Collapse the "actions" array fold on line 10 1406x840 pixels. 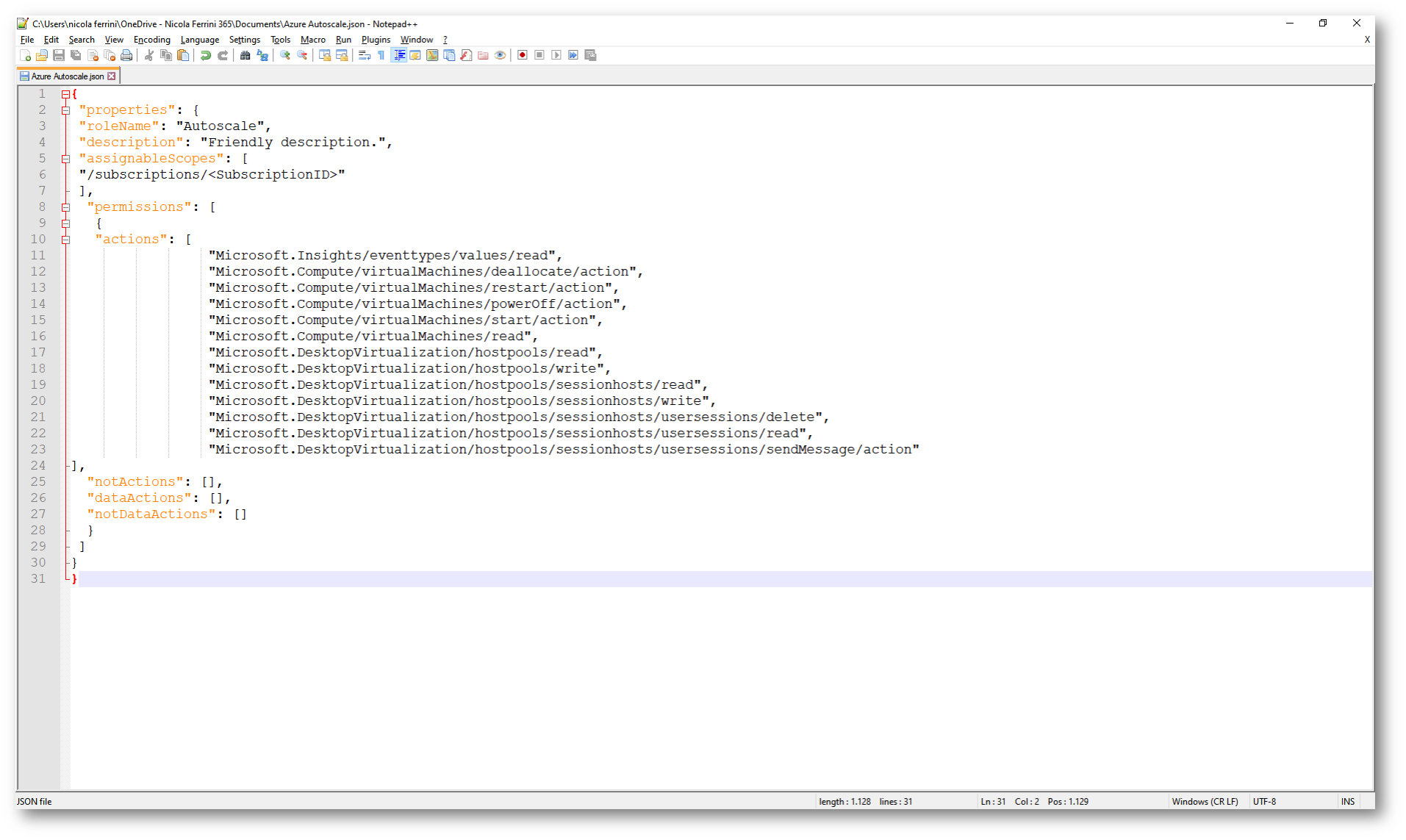tap(65, 240)
